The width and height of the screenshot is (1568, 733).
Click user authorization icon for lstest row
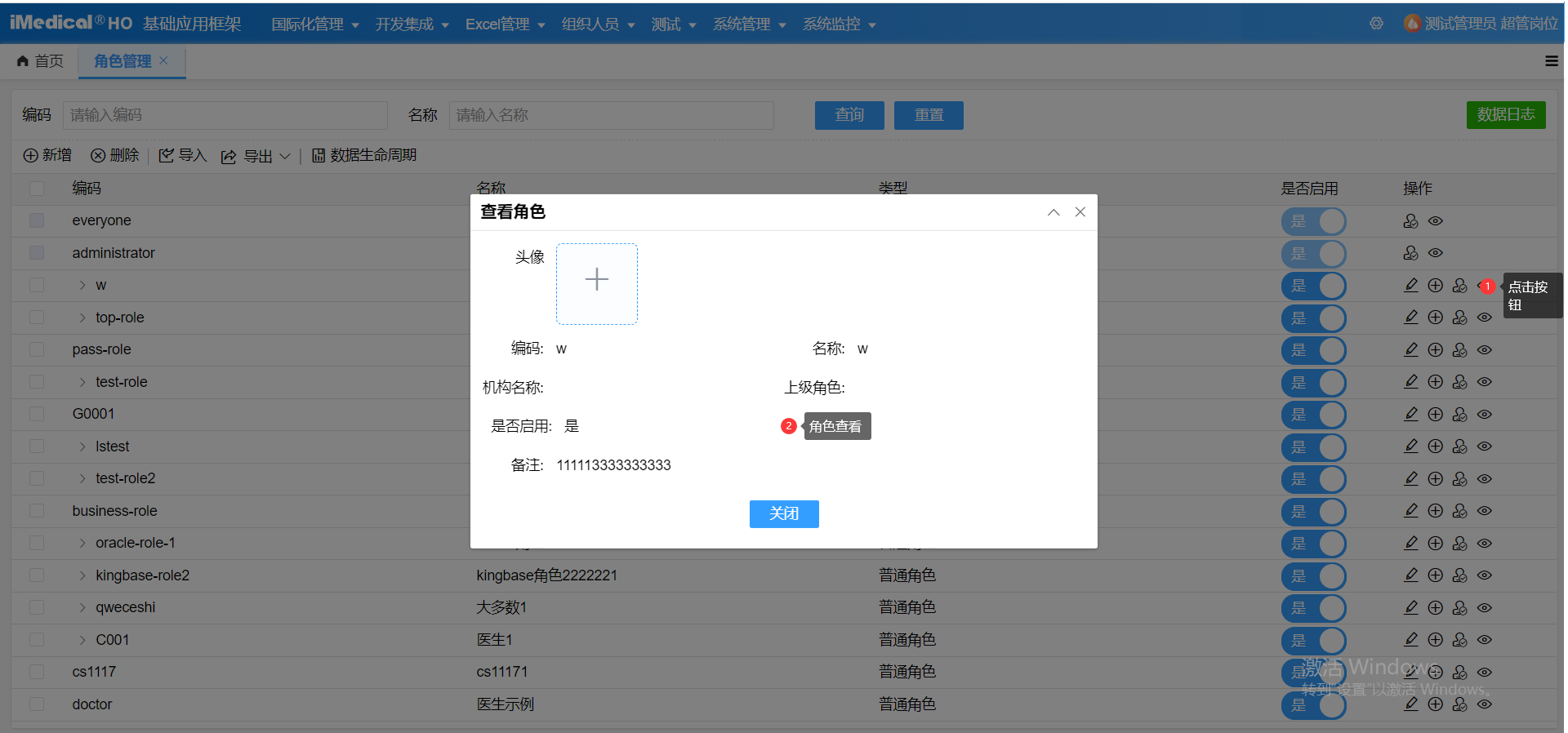pyautogui.click(x=1460, y=446)
